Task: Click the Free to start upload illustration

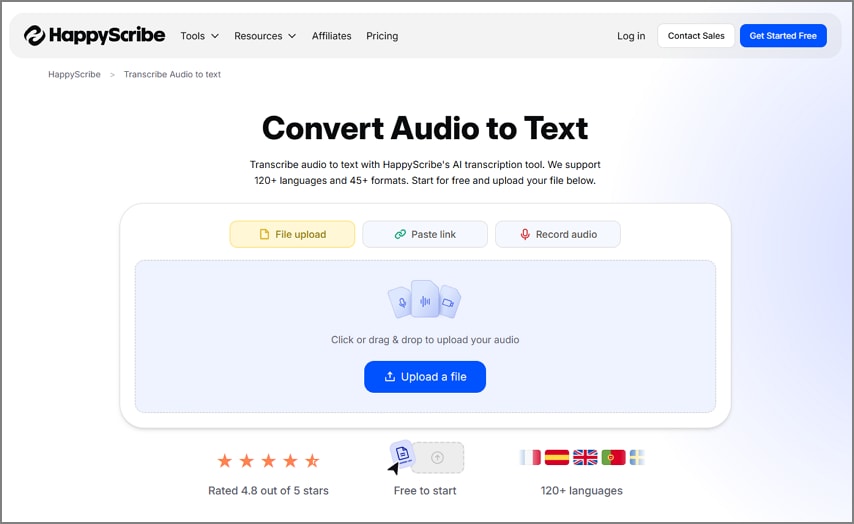Action: [425, 458]
